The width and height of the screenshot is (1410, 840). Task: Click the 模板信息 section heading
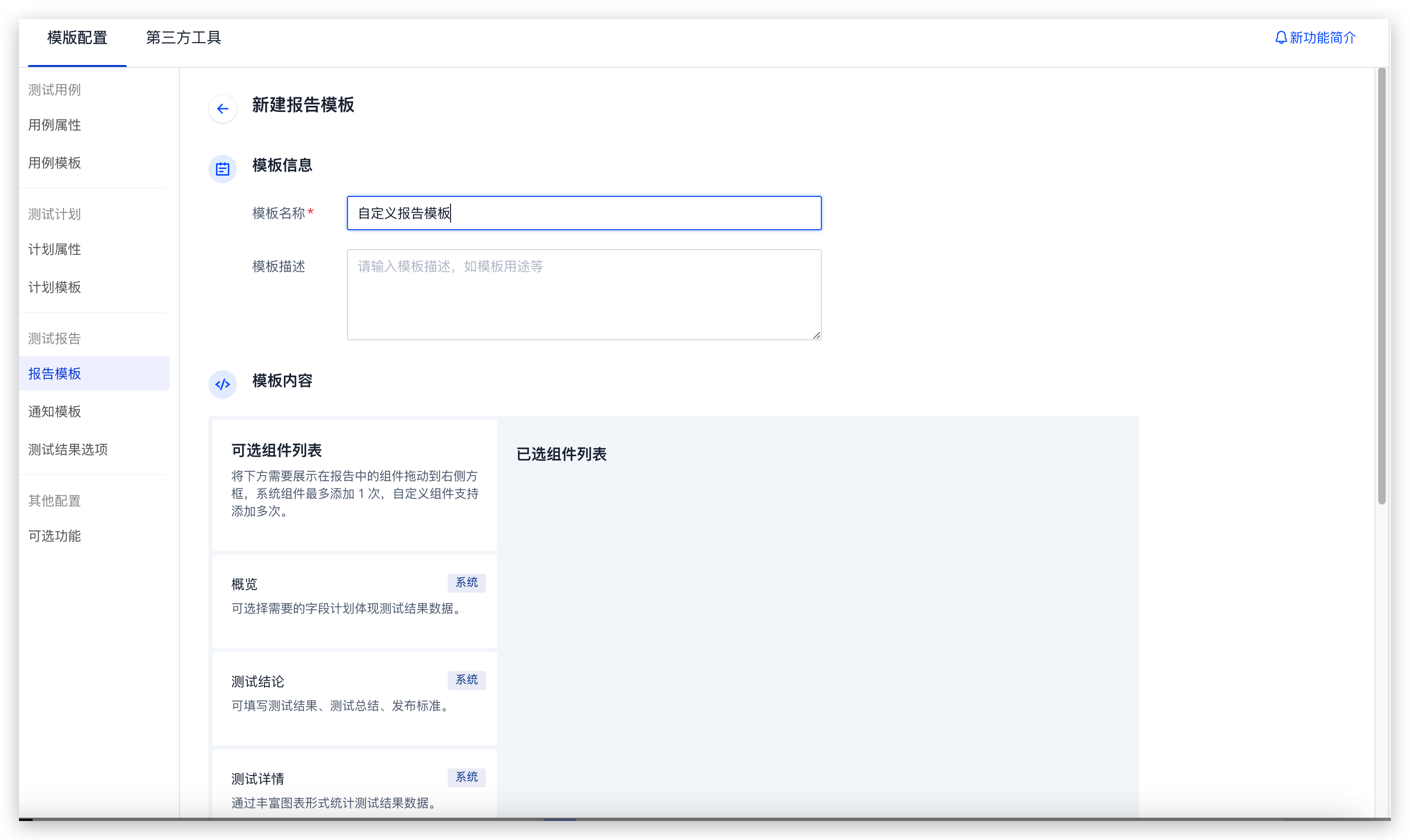tap(282, 165)
